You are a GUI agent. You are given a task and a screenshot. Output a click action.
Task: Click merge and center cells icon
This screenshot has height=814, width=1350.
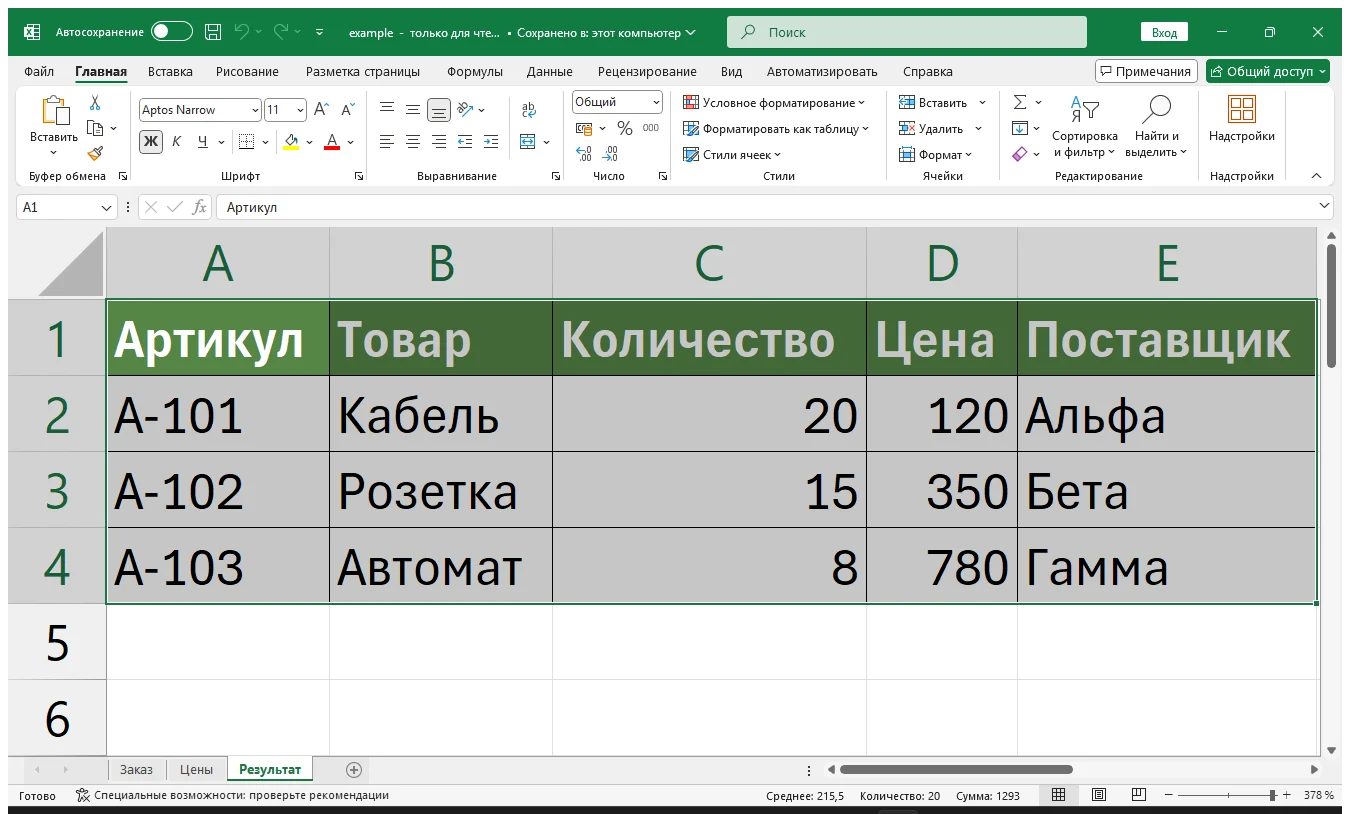529,141
